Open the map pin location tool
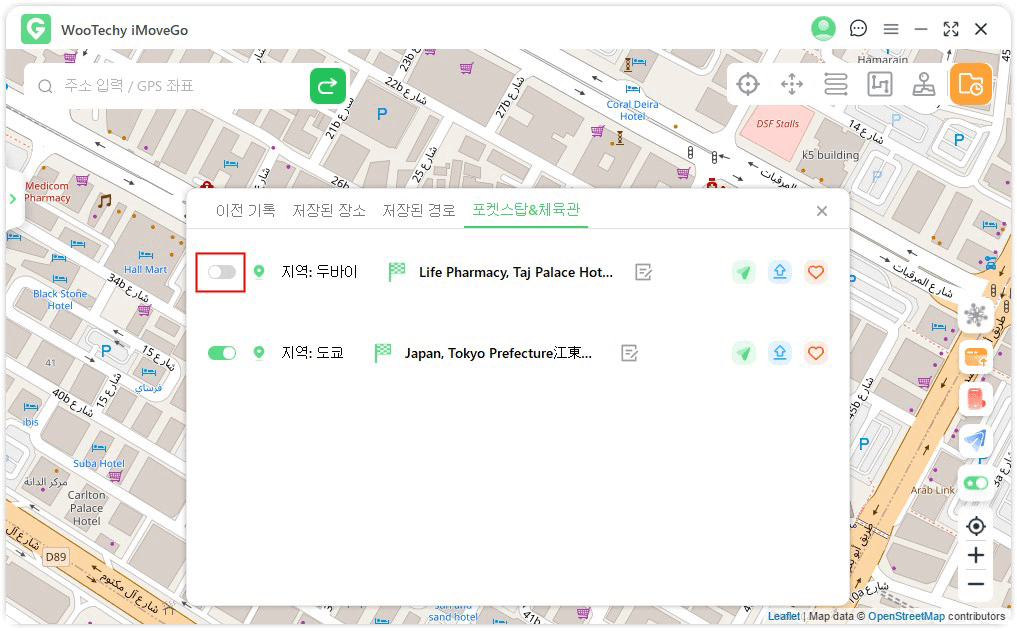 [924, 85]
